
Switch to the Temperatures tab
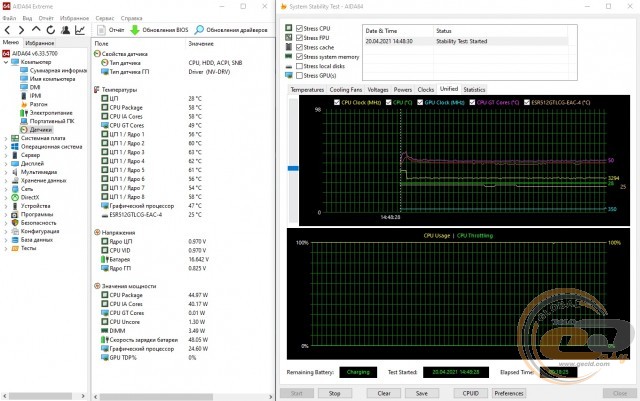307,89
